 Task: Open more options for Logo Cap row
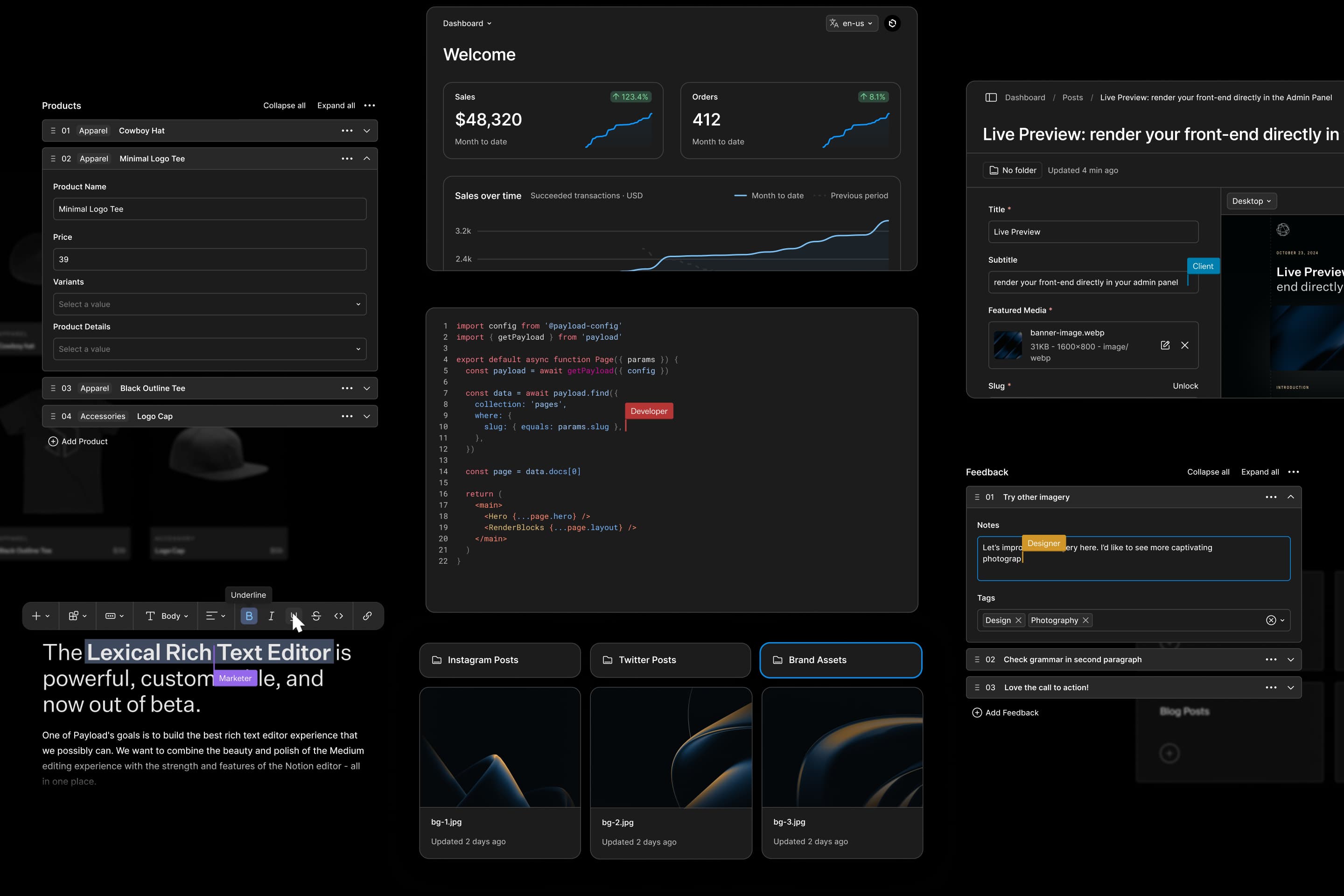pyautogui.click(x=347, y=417)
